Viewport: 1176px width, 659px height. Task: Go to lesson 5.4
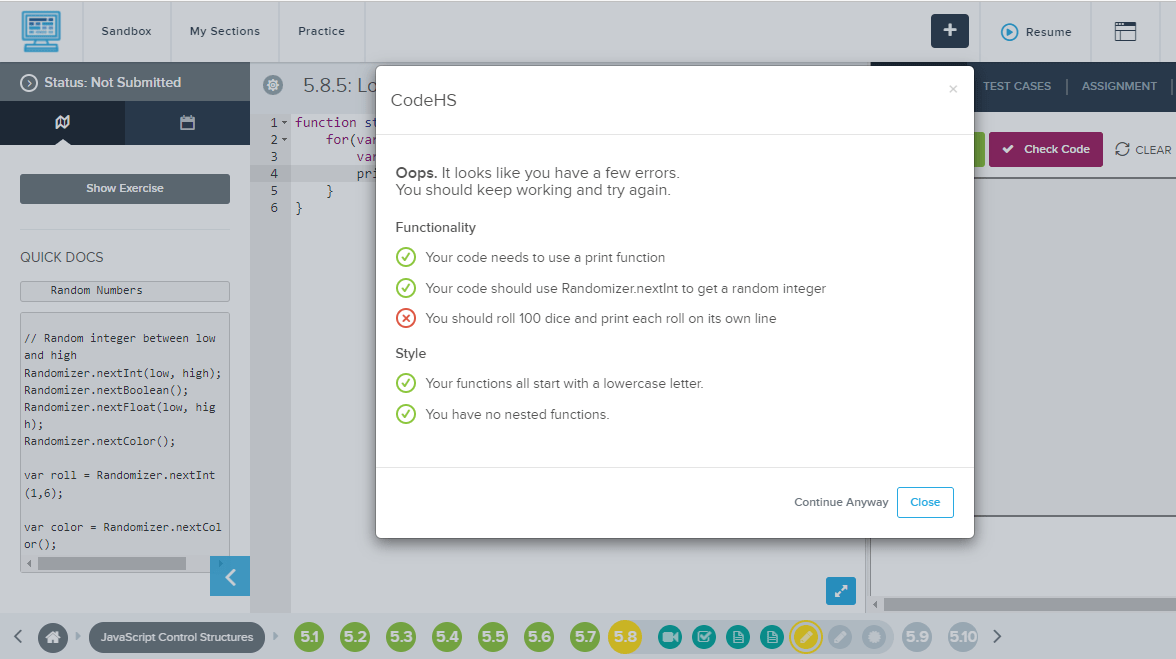[x=447, y=637]
